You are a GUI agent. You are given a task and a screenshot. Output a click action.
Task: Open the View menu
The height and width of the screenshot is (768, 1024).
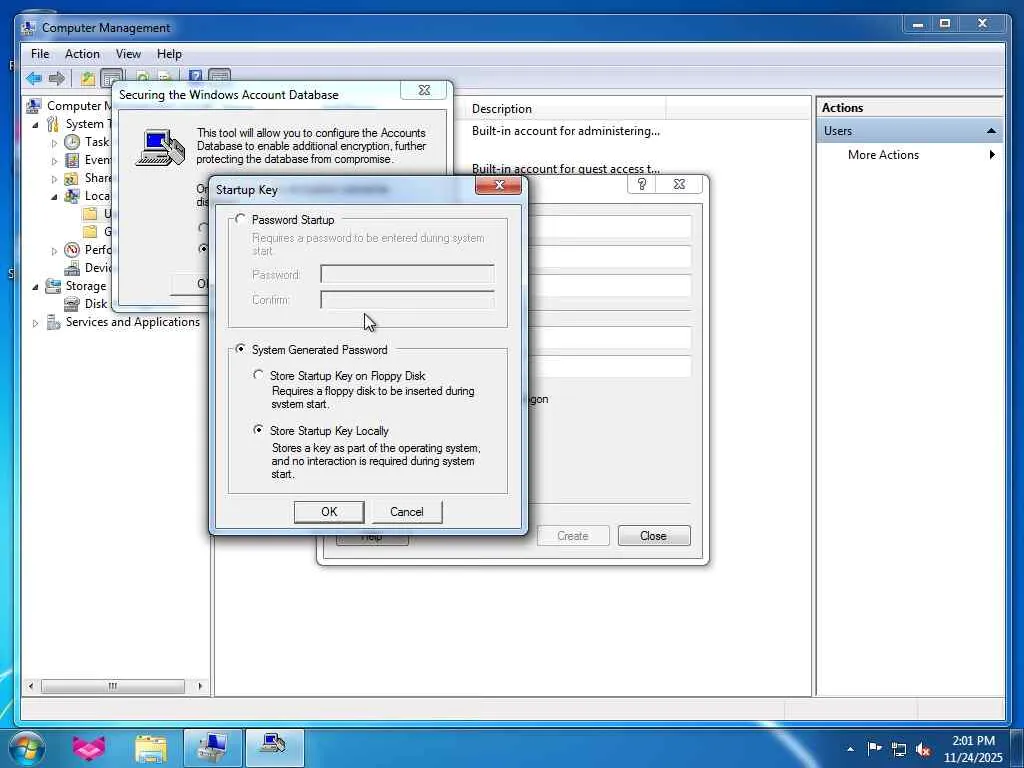128,54
